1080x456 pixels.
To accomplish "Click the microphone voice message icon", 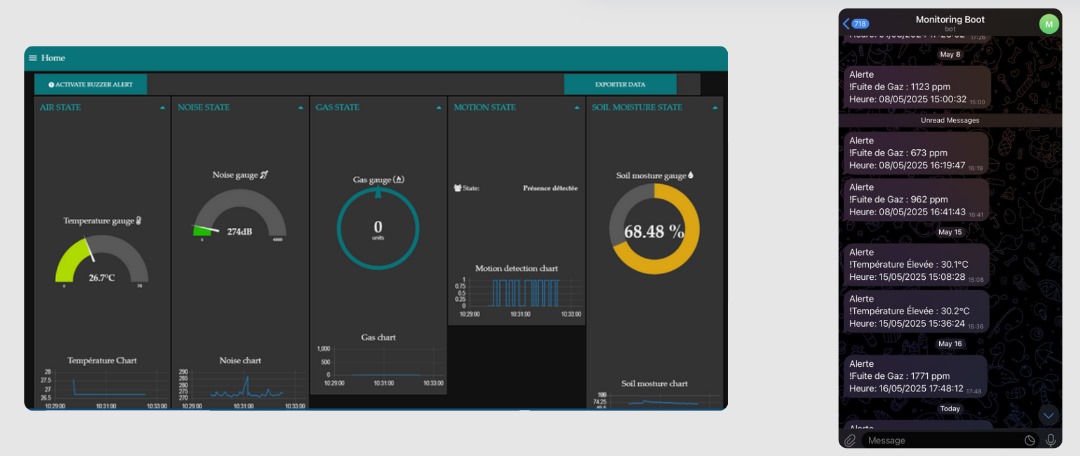I will (1050, 439).
